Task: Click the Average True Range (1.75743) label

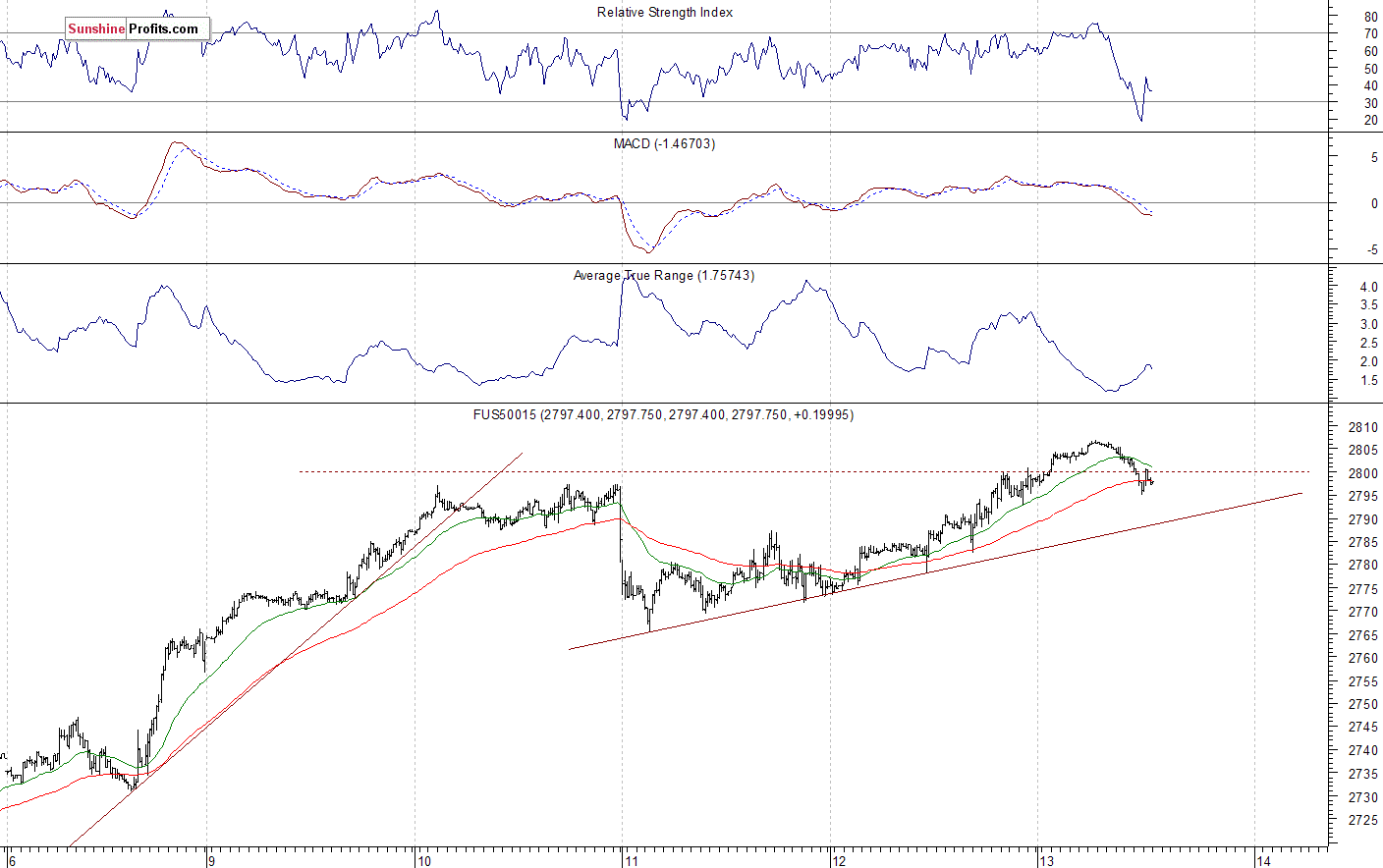Action: 664,276
